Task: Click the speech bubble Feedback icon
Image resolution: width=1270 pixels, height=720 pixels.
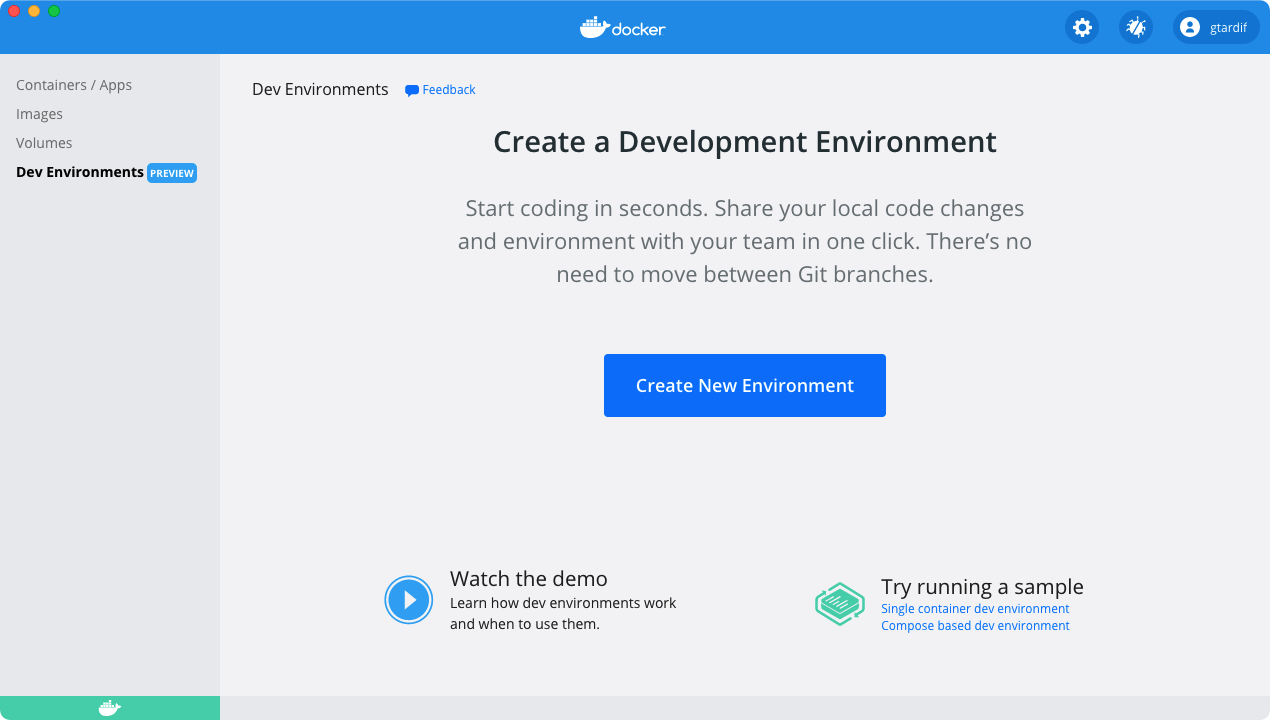Action: 411,90
